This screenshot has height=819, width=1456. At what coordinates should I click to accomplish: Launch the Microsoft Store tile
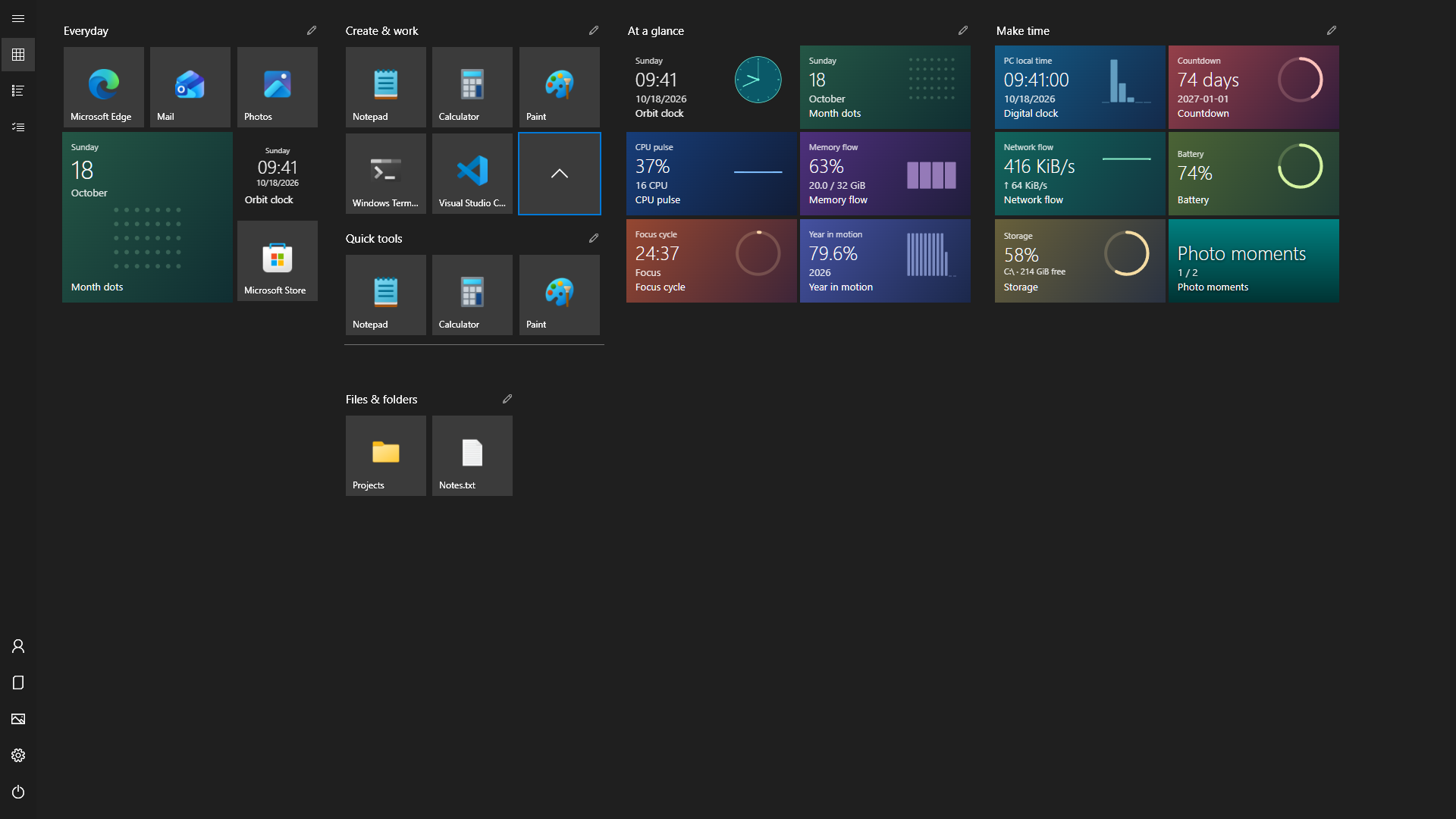278,261
